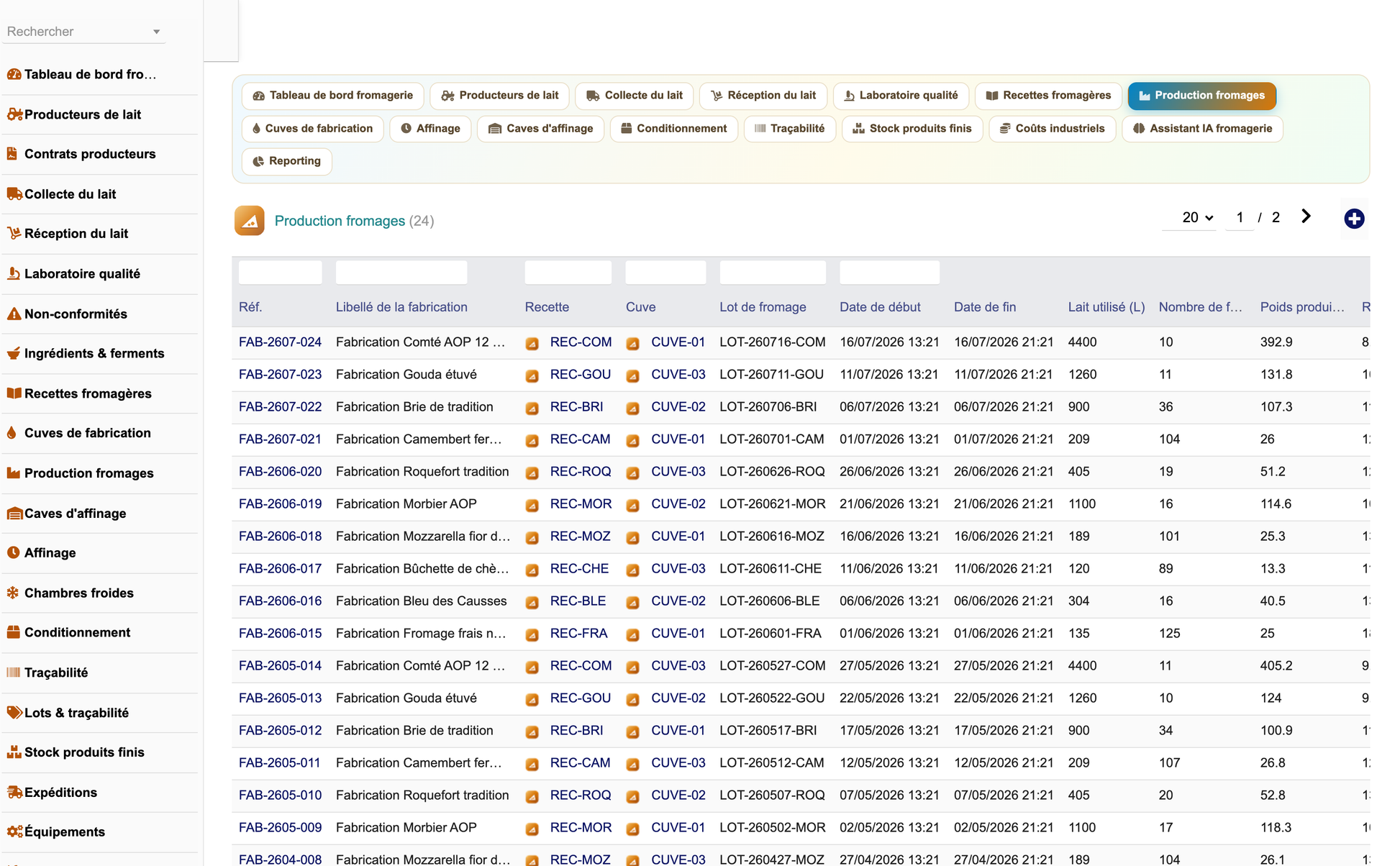Sort by Lait utilisé (L) column header
Viewport: 1400px width, 866px height.
tap(1106, 307)
